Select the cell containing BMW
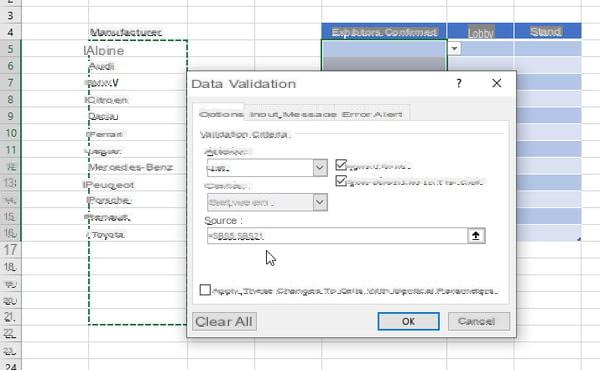The height and width of the screenshot is (370, 600). click(138, 83)
